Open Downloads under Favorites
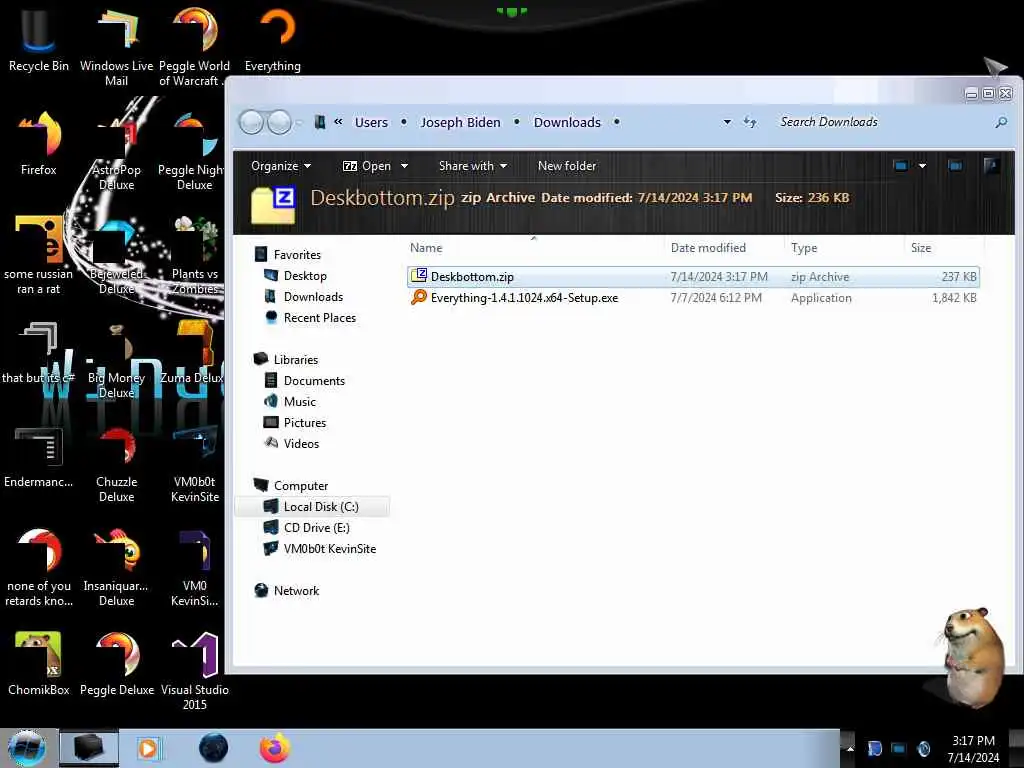Viewport: 1024px width, 768px height. (313, 296)
